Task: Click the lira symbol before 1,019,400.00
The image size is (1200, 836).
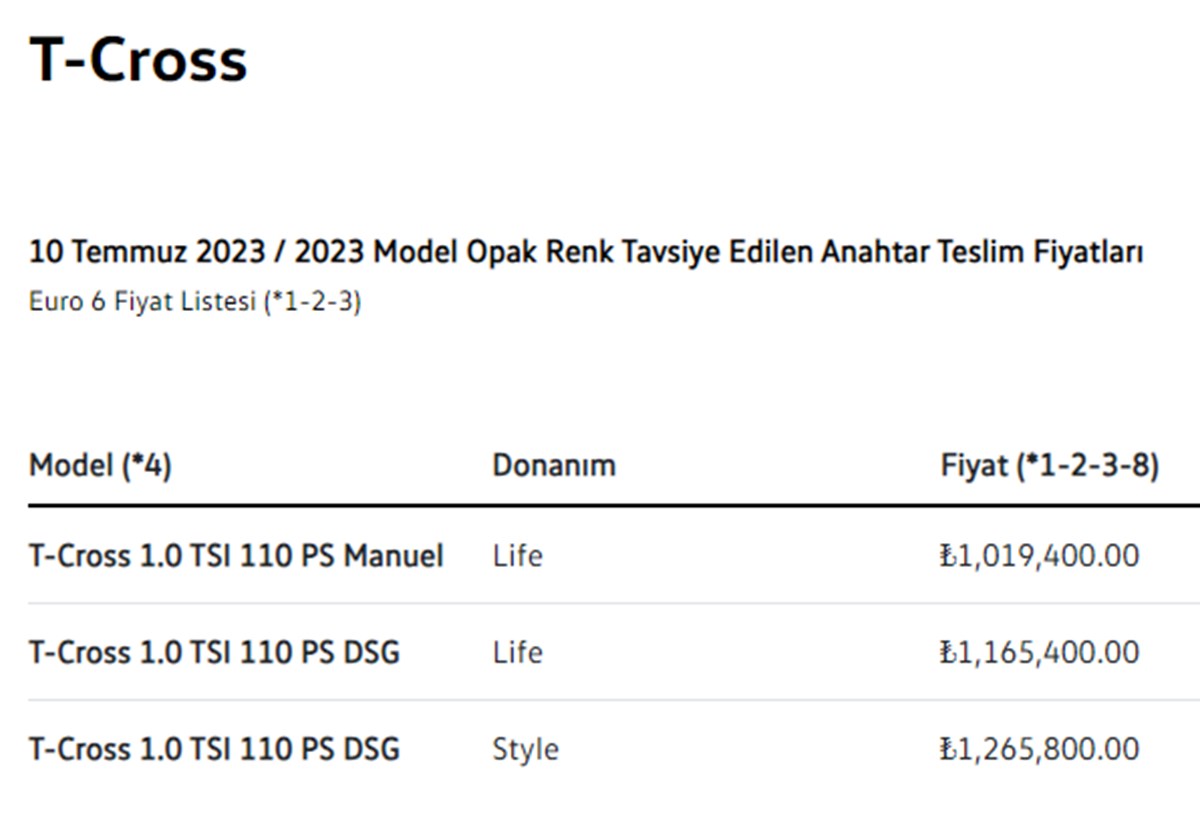Action: (x=948, y=556)
